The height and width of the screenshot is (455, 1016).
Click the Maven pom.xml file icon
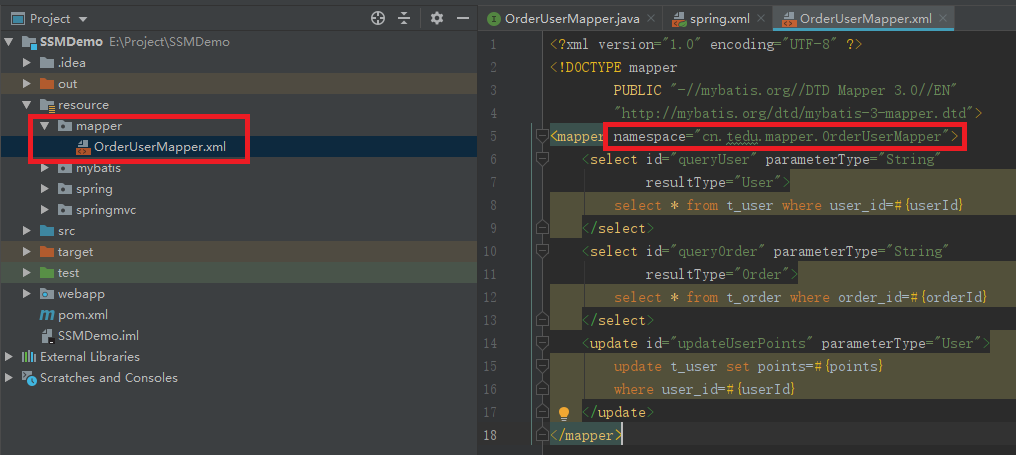[47, 315]
